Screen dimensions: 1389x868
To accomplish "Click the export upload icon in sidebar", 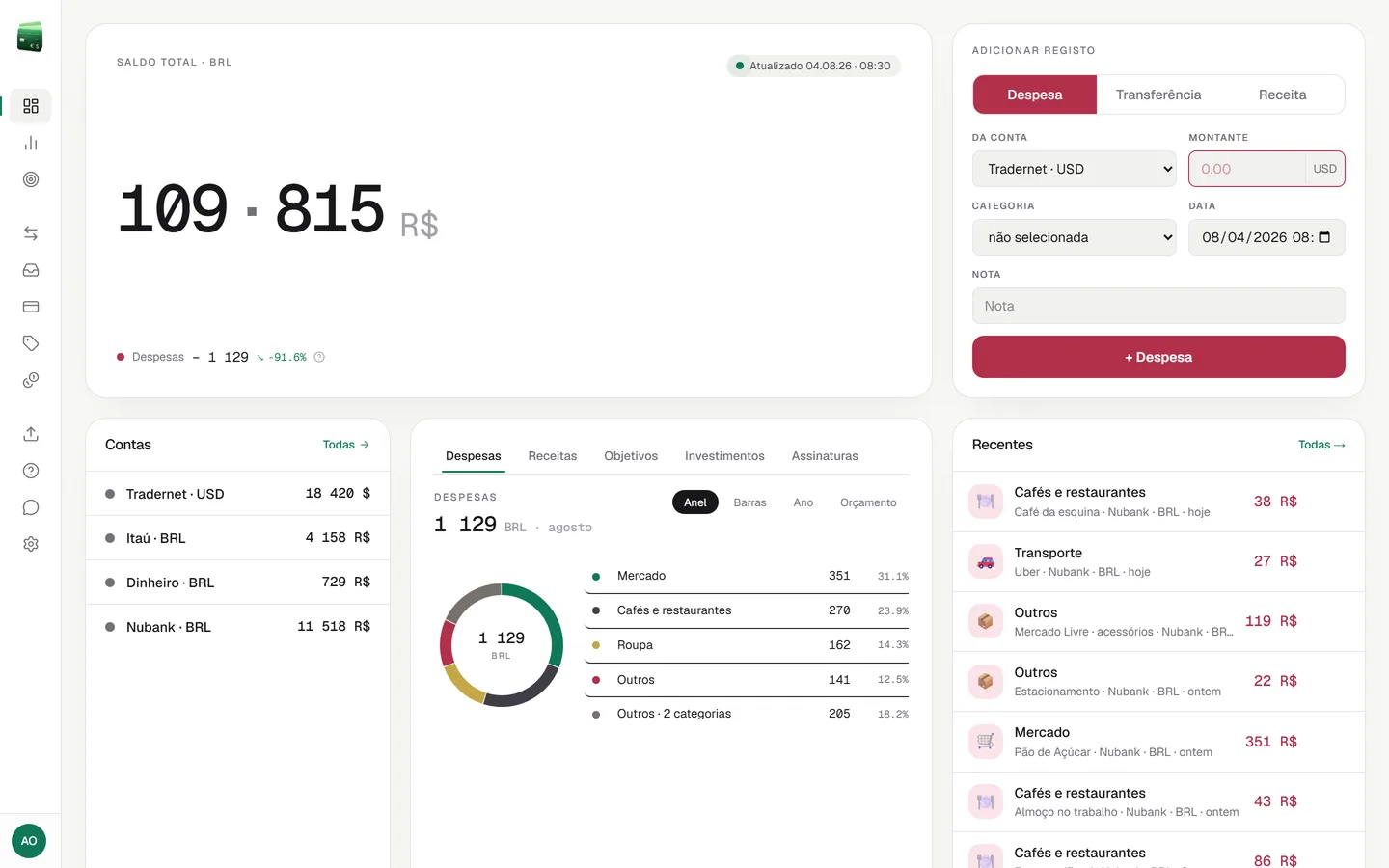I will coord(31,434).
